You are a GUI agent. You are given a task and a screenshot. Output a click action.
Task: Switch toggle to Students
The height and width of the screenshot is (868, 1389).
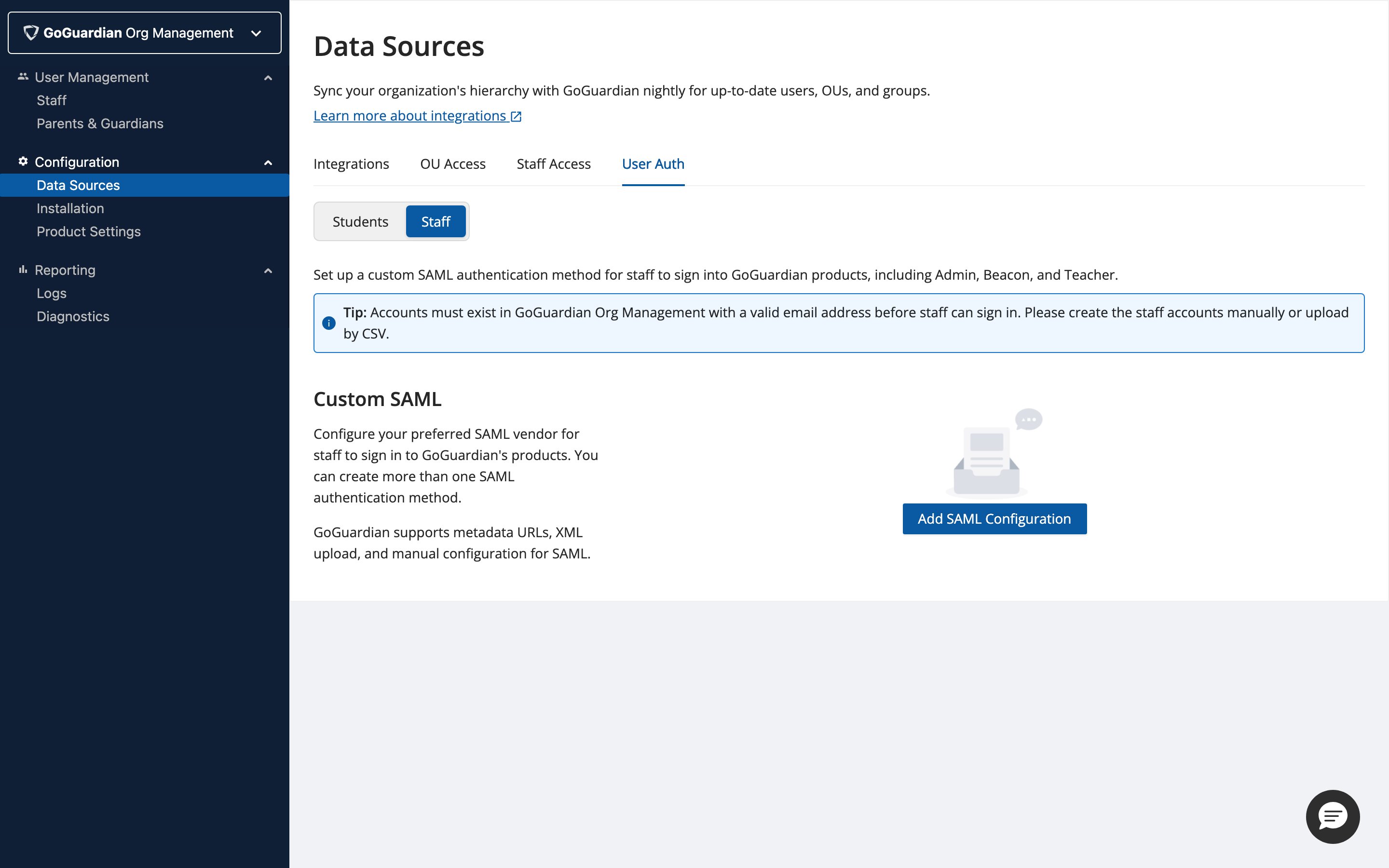(360, 222)
